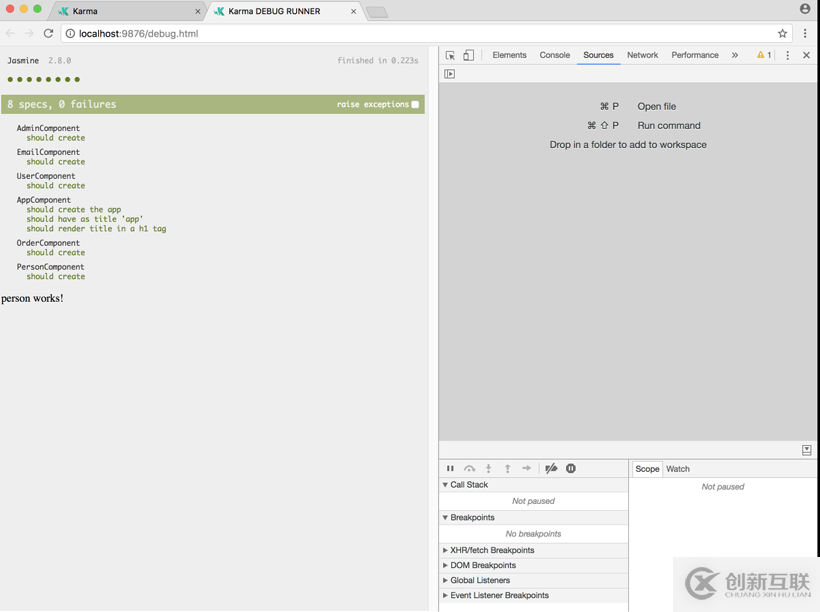This screenshot has width=820, height=612.
Task: Bookmark this page with the star
Action: tap(782, 33)
